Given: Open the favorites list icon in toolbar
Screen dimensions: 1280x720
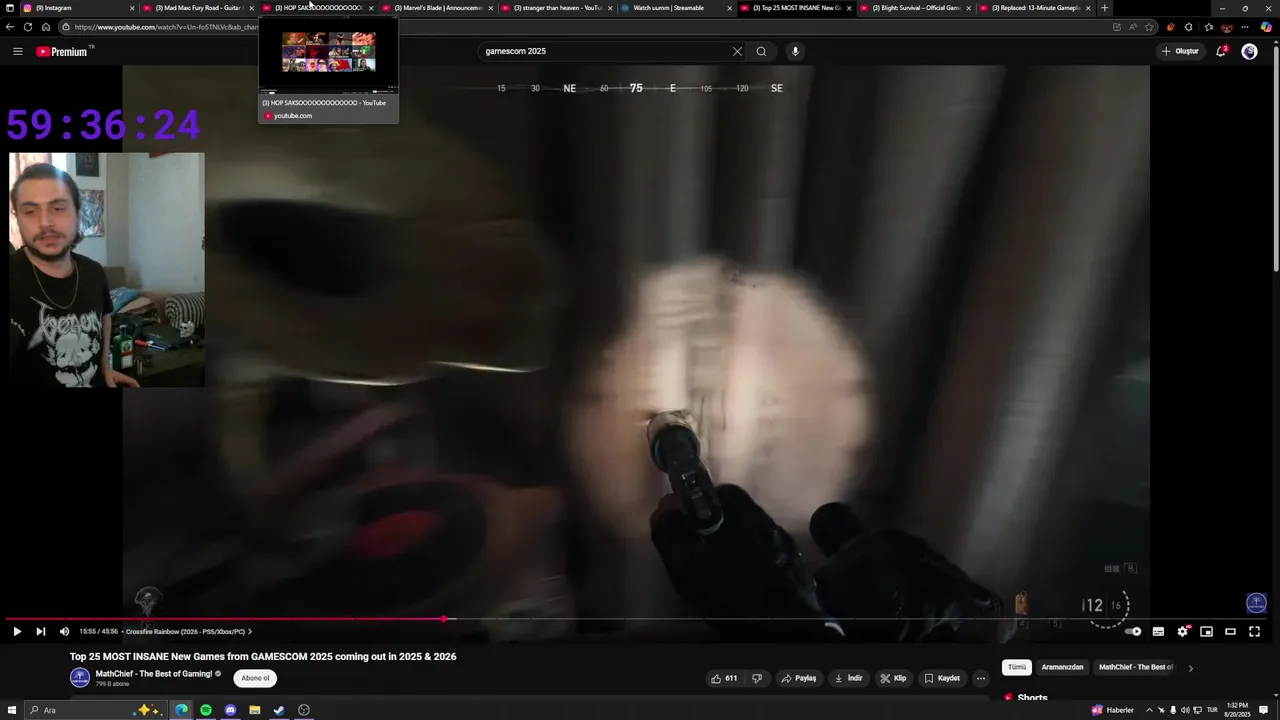Looking at the screenshot, I should [x=1207, y=27].
